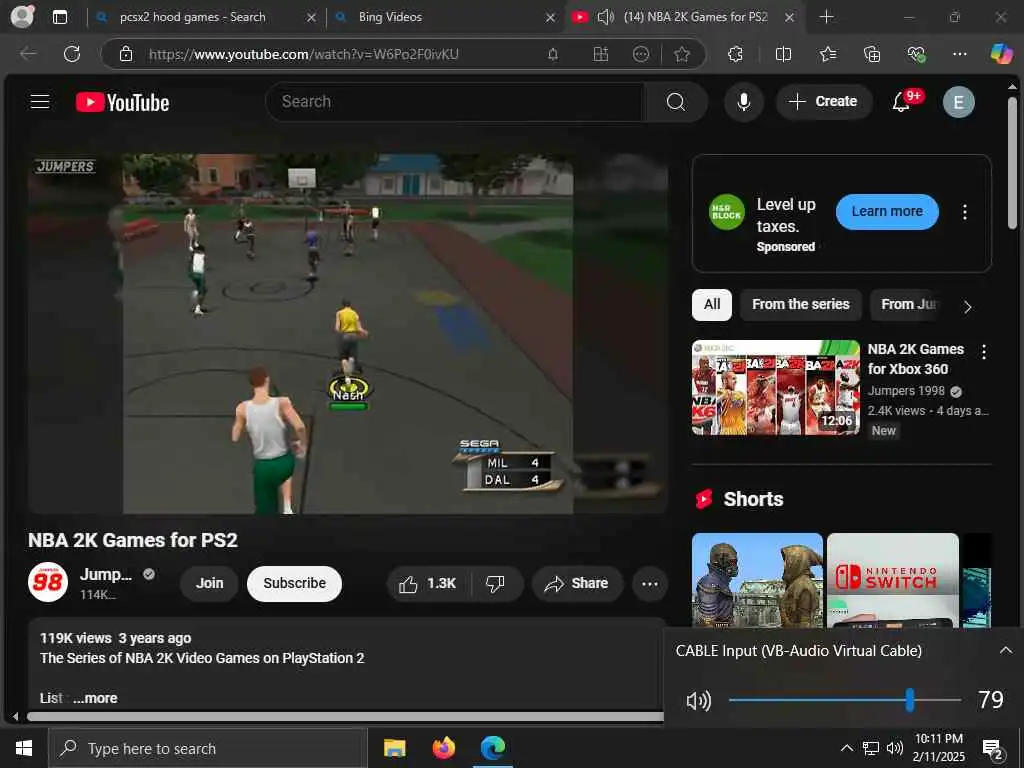Click the search magnifier button

[x=676, y=101]
